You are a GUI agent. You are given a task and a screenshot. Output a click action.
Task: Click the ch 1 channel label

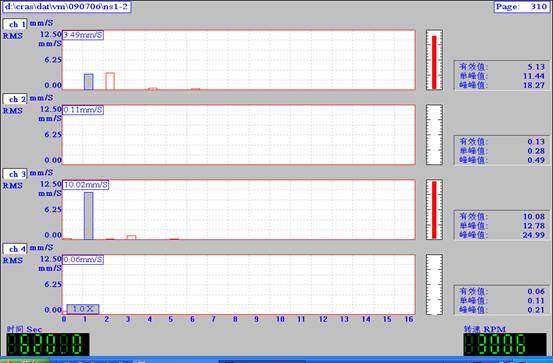pyautogui.click(x=15, y=24)
